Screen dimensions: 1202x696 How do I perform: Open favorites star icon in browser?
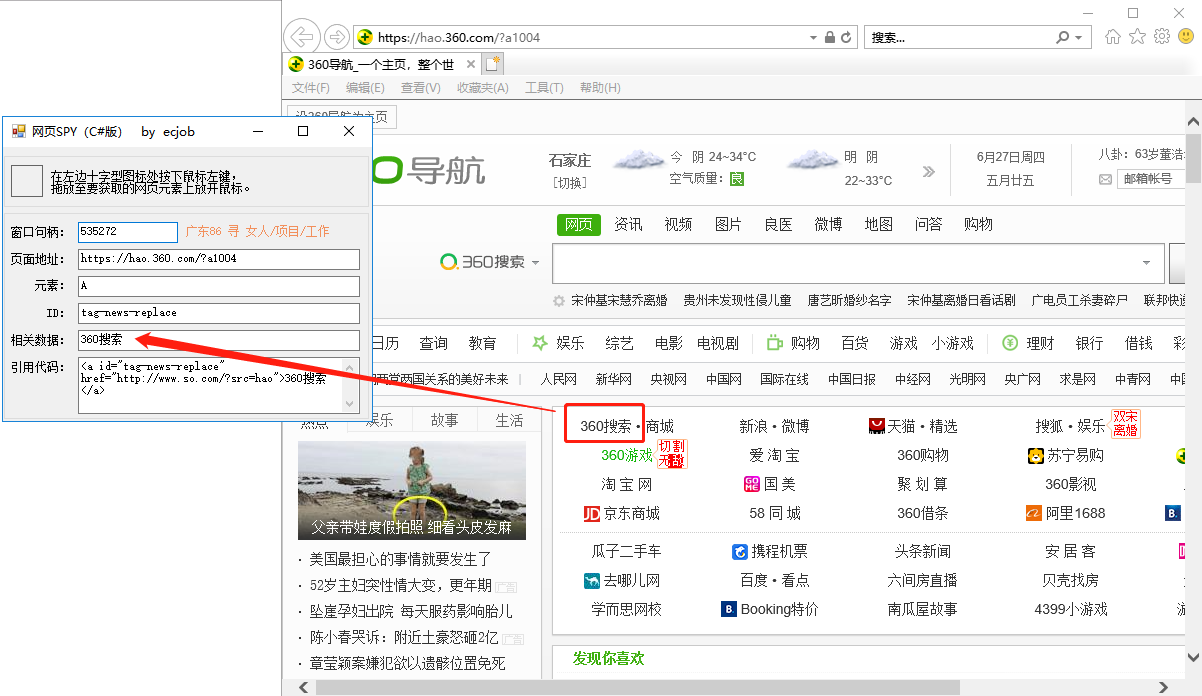1137,37
